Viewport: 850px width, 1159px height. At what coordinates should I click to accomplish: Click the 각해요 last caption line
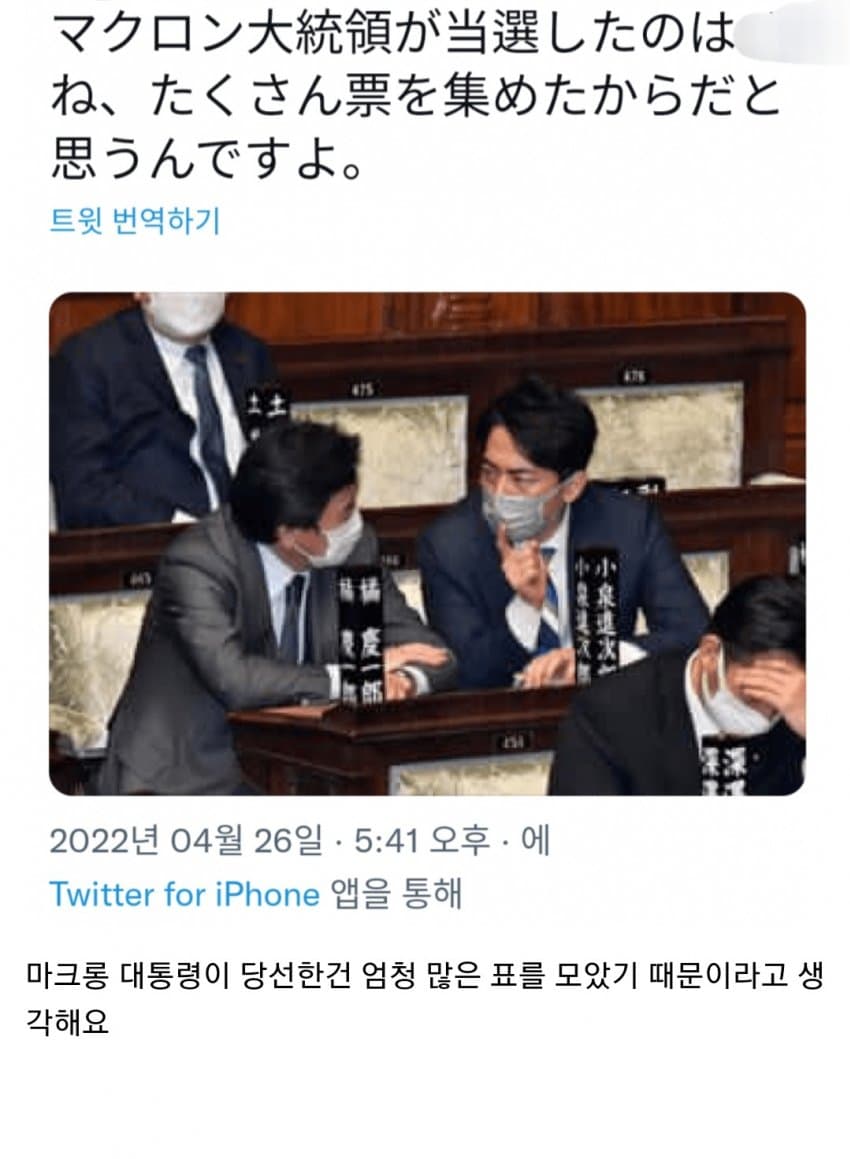coord(68,1022)
